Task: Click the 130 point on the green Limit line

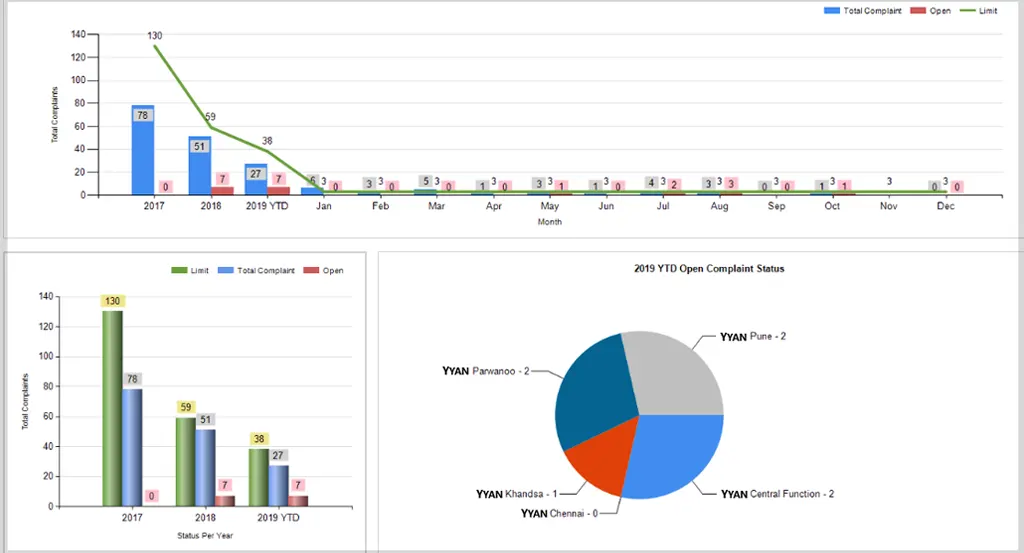Action: click(154, 46)
